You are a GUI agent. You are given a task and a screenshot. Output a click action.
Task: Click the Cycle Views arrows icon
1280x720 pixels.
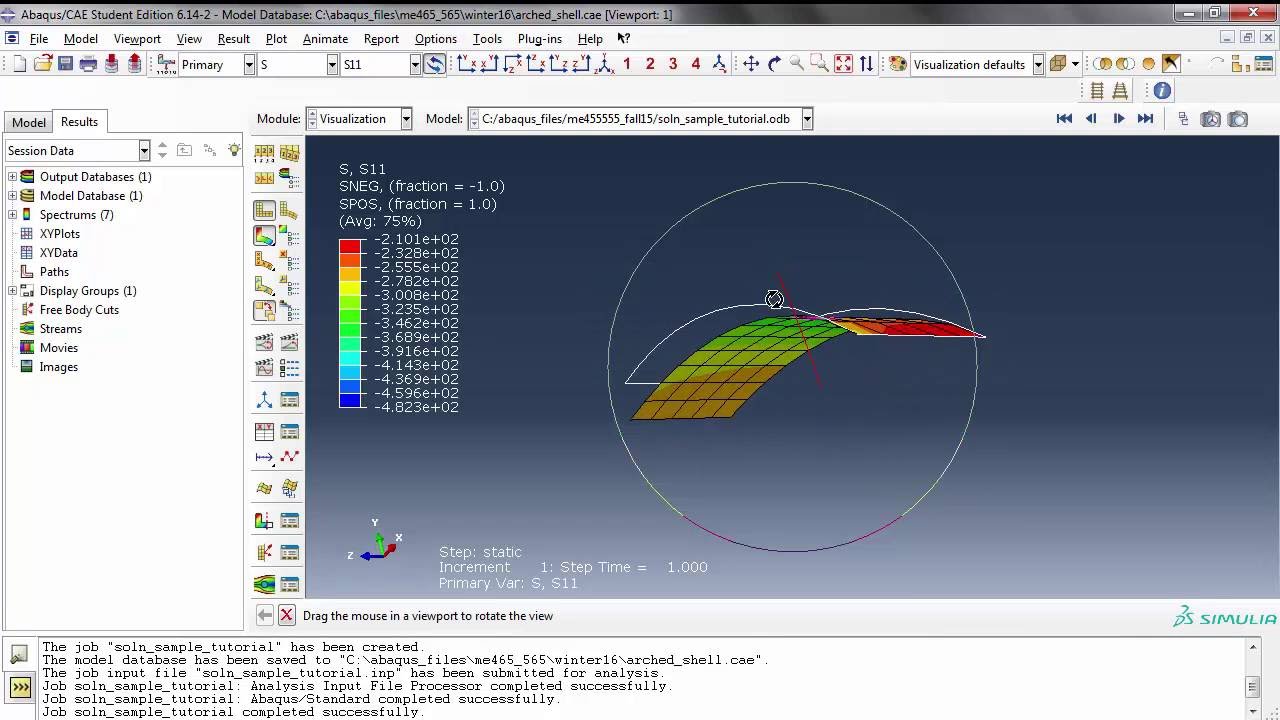point(866,64)
